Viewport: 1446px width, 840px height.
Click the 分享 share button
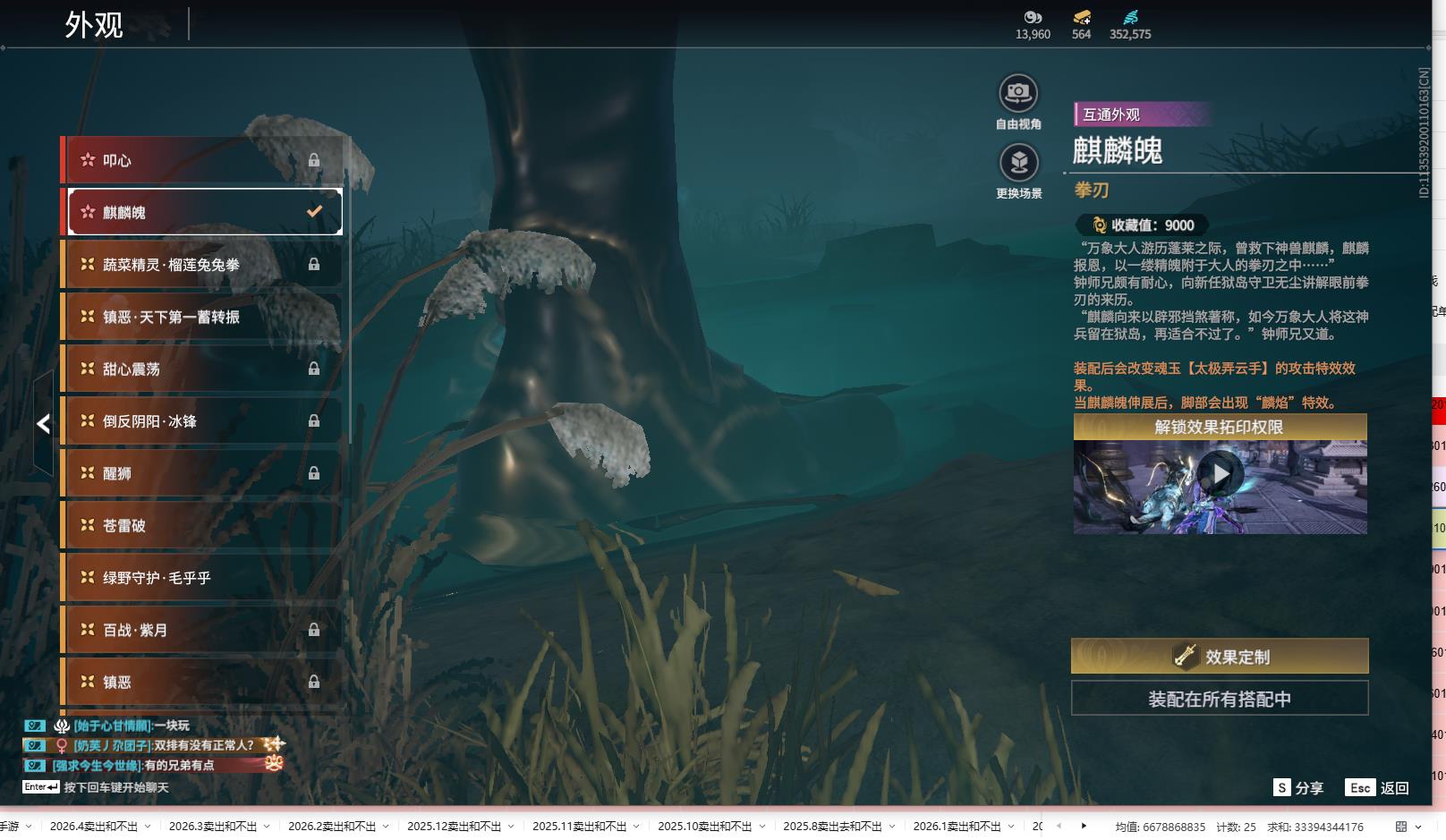click(1298, 788)
